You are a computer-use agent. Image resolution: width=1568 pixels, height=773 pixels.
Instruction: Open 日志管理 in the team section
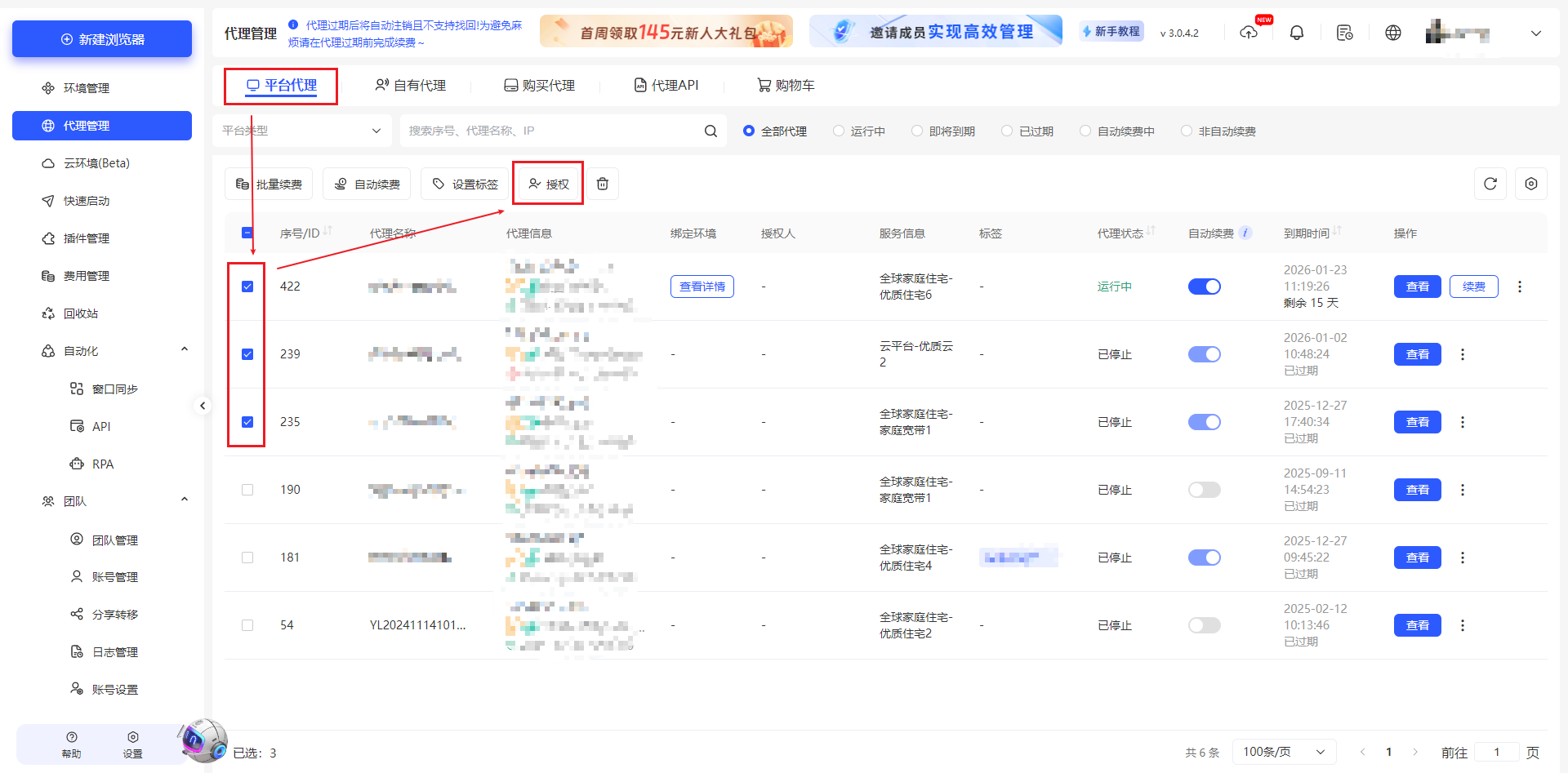[x=114, y=651]
